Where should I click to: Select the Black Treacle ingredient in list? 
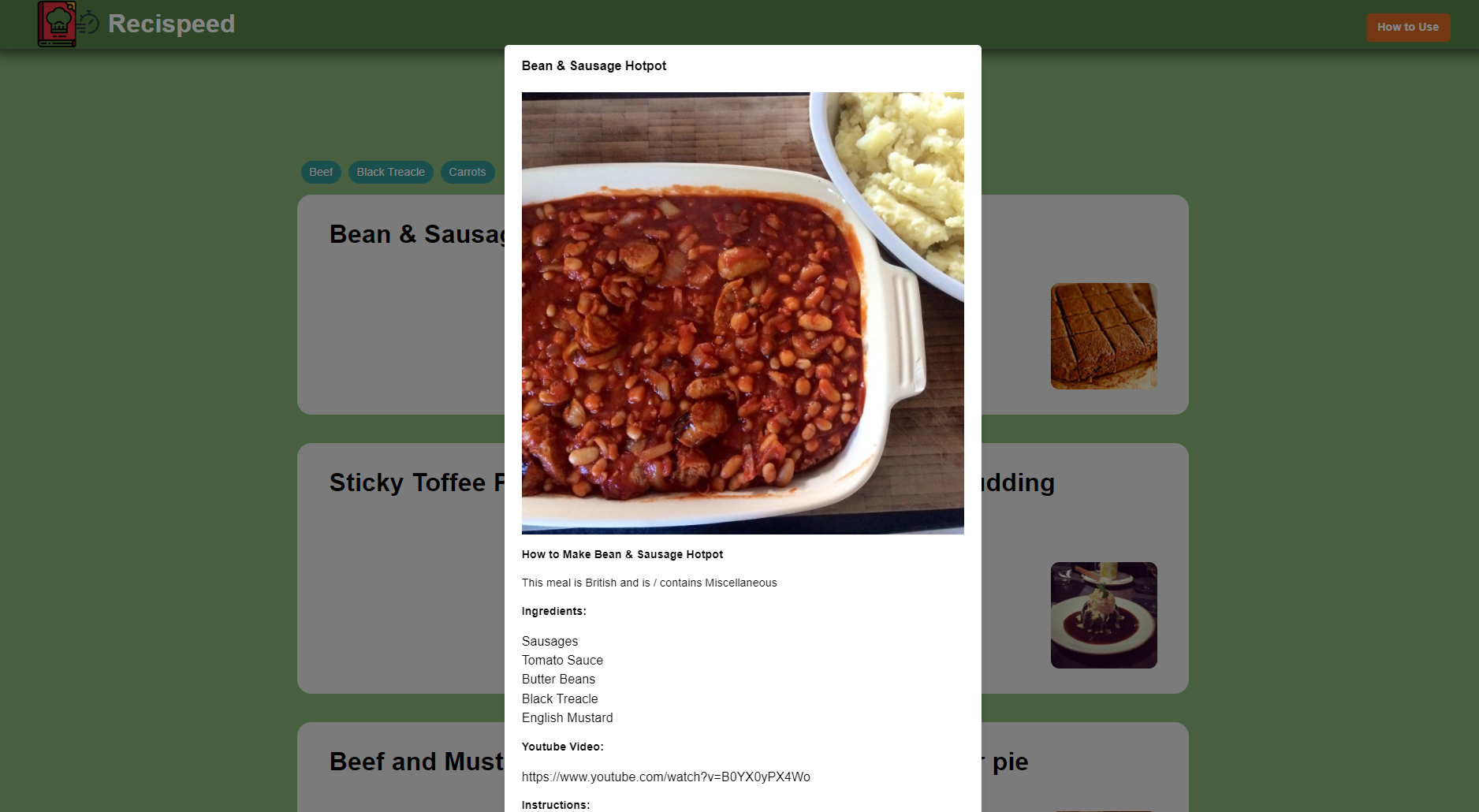tap(560, 698)
